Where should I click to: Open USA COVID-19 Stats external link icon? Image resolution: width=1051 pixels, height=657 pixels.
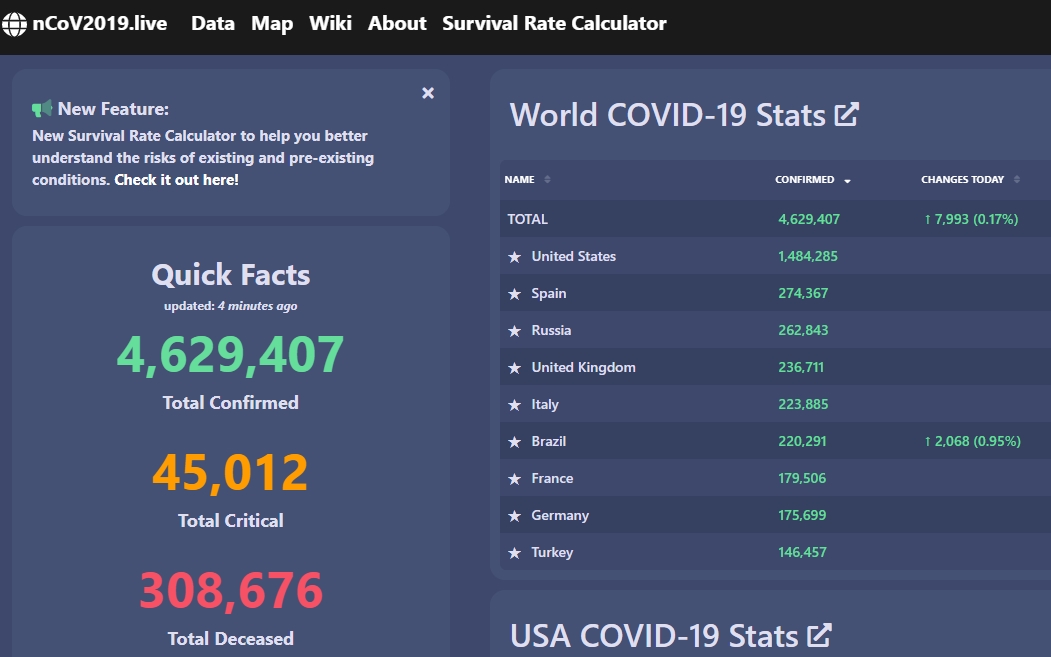pos(819,635)
